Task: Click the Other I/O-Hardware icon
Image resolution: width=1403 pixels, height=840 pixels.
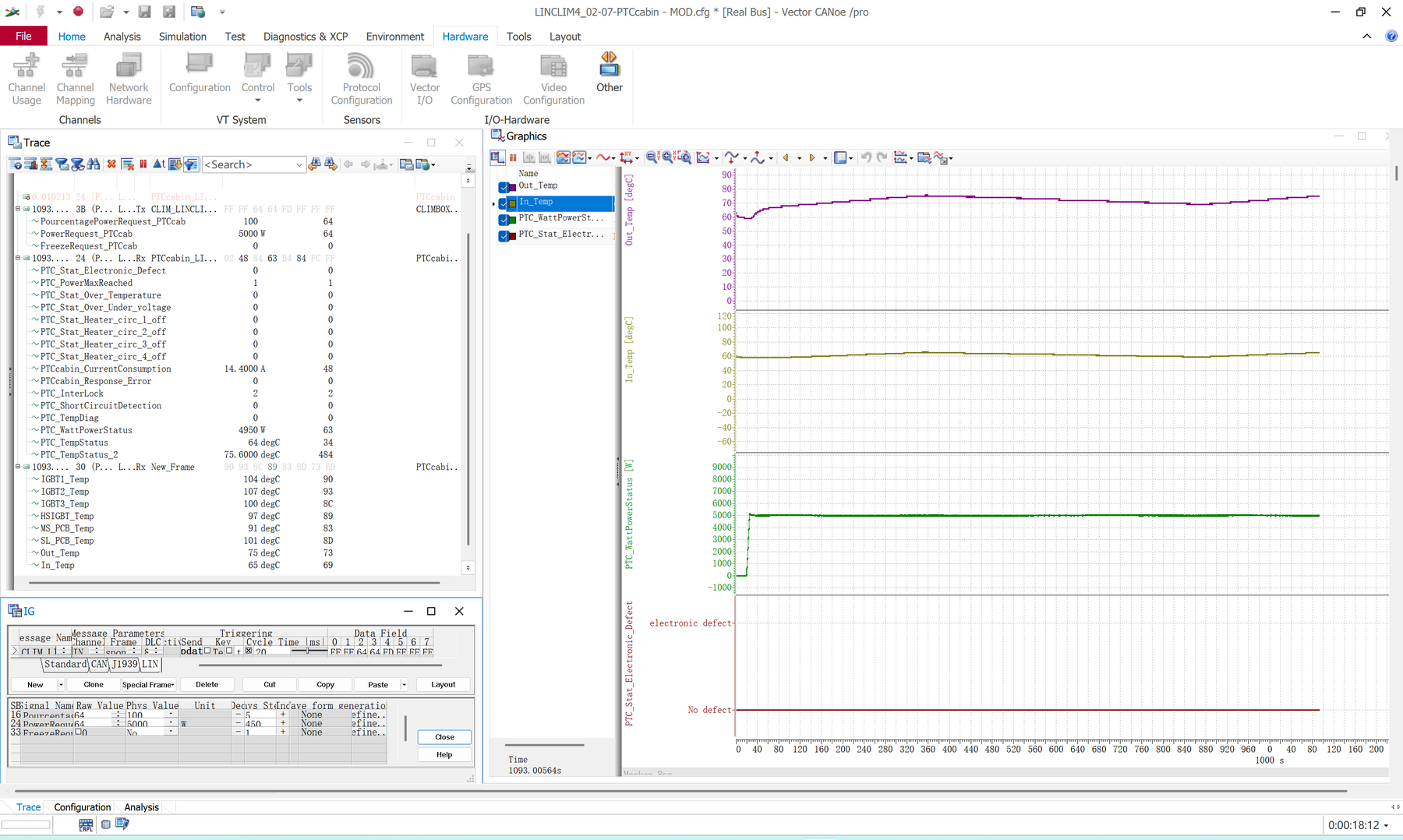Action: click(609, 72)
